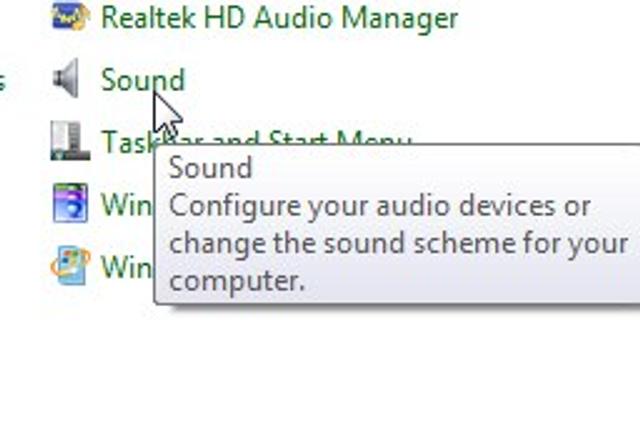This screenshot has width=640, height=423.
Task: Click empty space right of Realtek HD Audio Manager
Action: tap(550, 17)
